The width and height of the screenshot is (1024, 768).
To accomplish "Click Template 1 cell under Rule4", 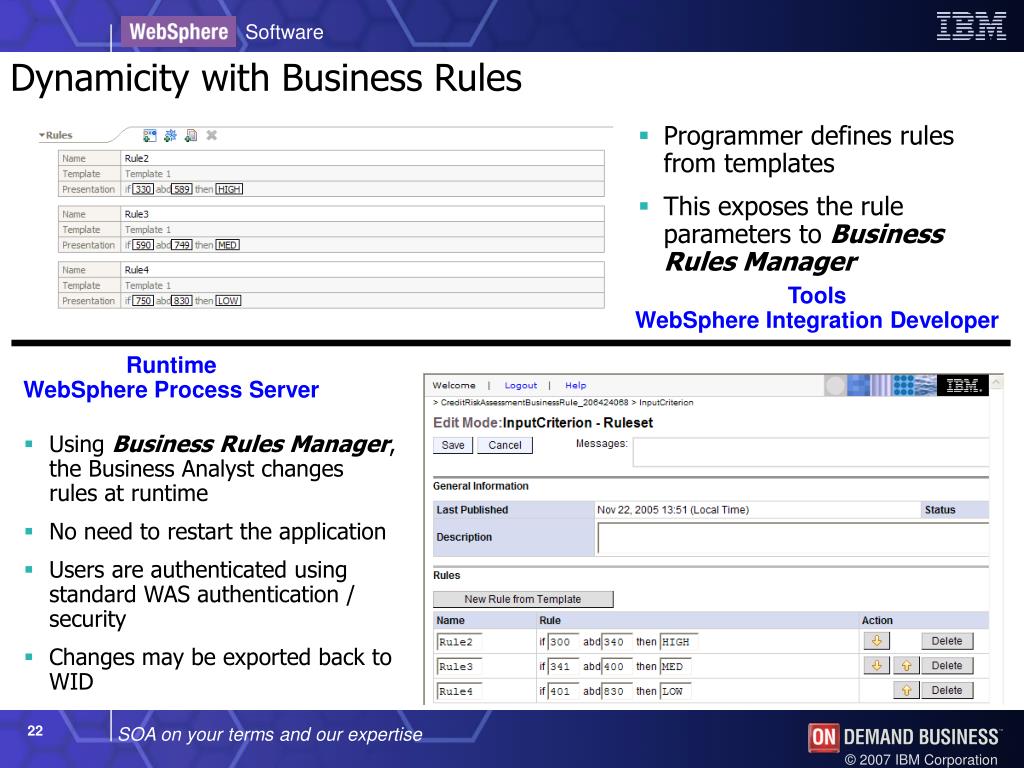I will [x=362, y=285].
